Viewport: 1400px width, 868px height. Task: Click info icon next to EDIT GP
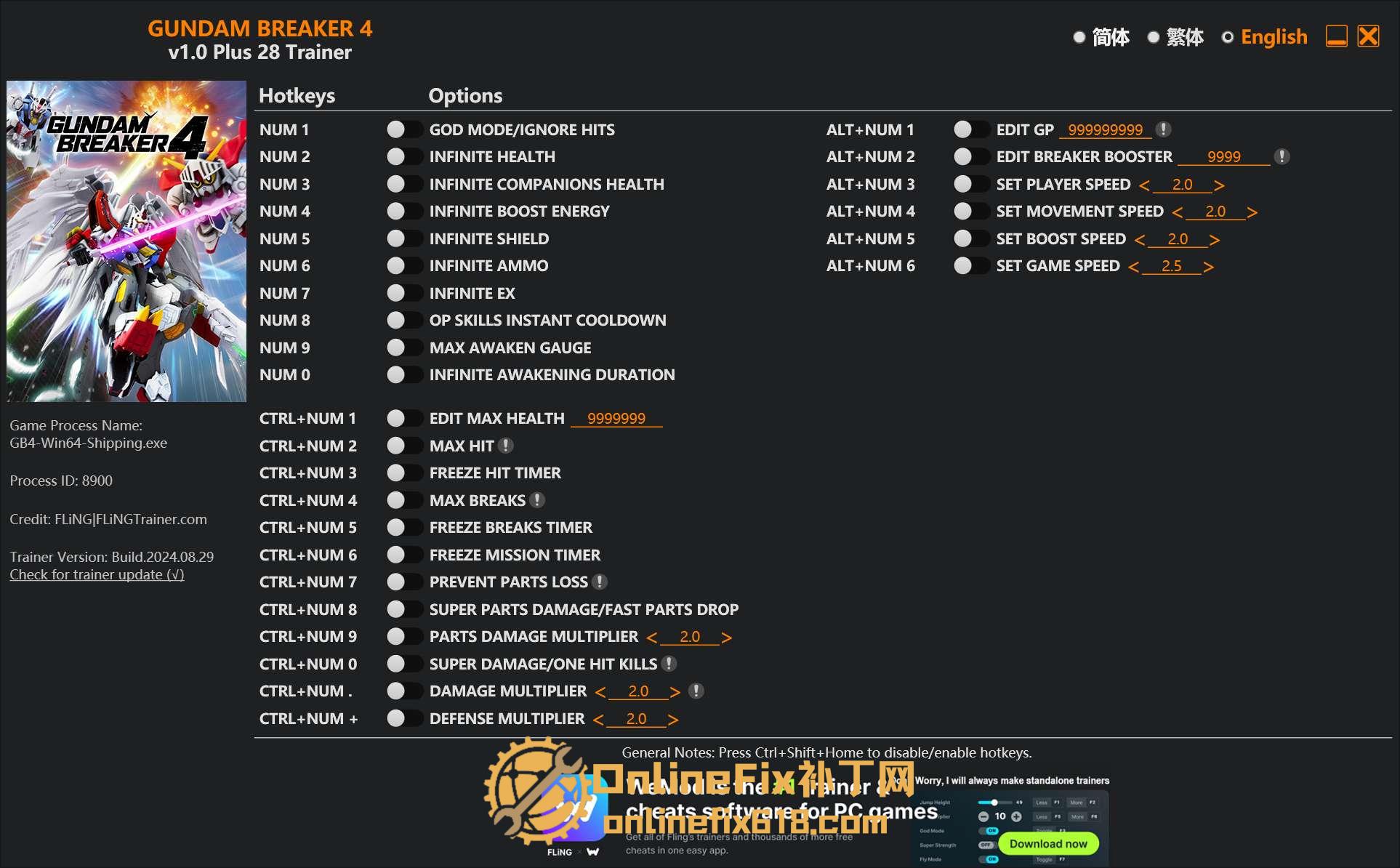pos(1163,129)
